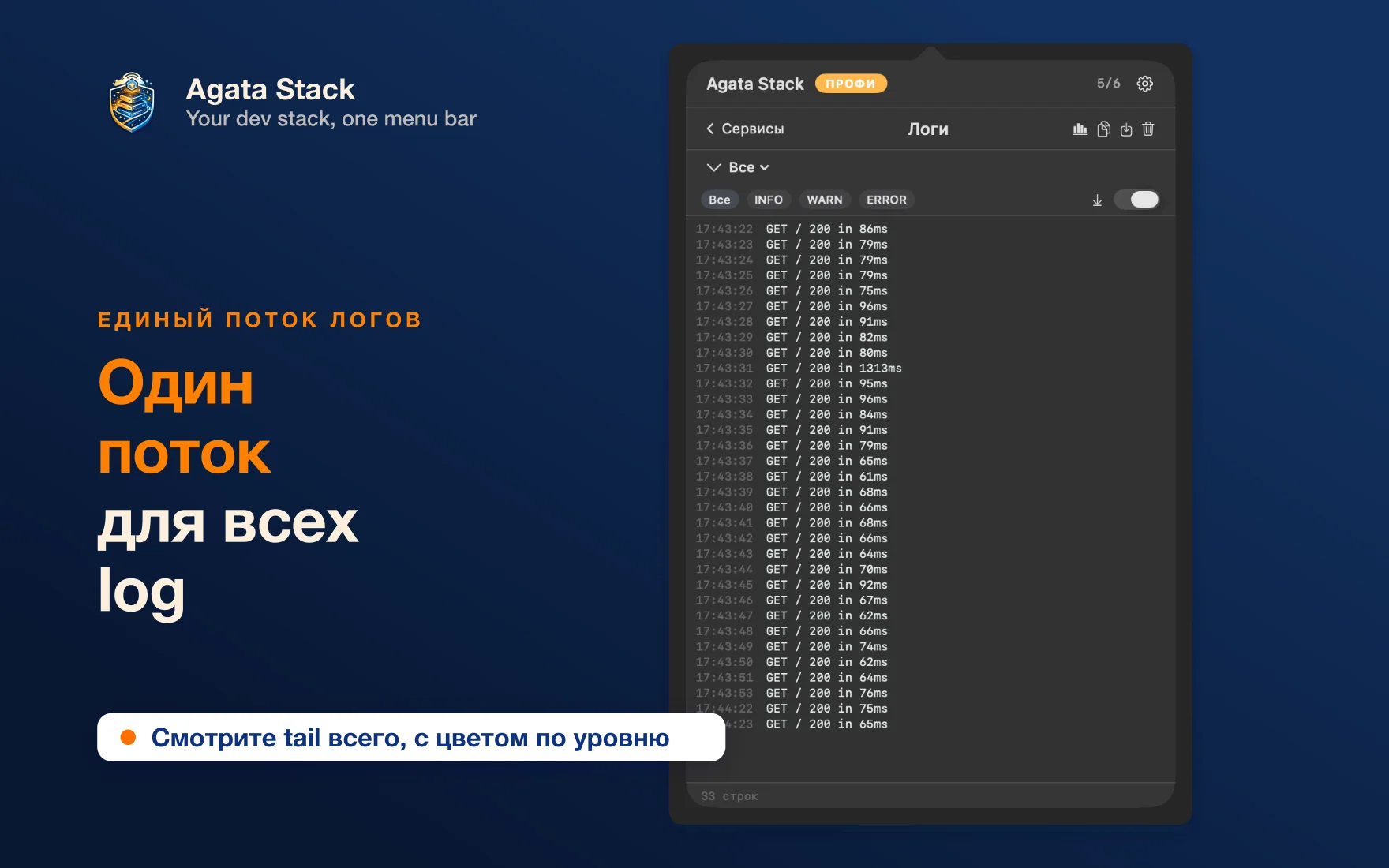This screenshot has width=1389, height=868.
Task: Click the ЕДИНЫЙ ПОТОК ЛОГОВ heading
Action: [x=260, y=320]
